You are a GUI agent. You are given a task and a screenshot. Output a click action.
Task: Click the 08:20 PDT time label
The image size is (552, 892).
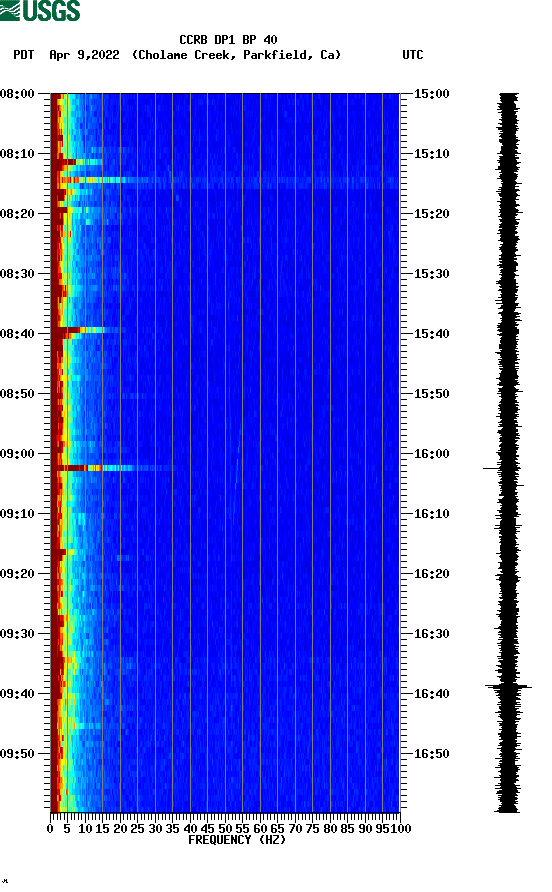18,213
